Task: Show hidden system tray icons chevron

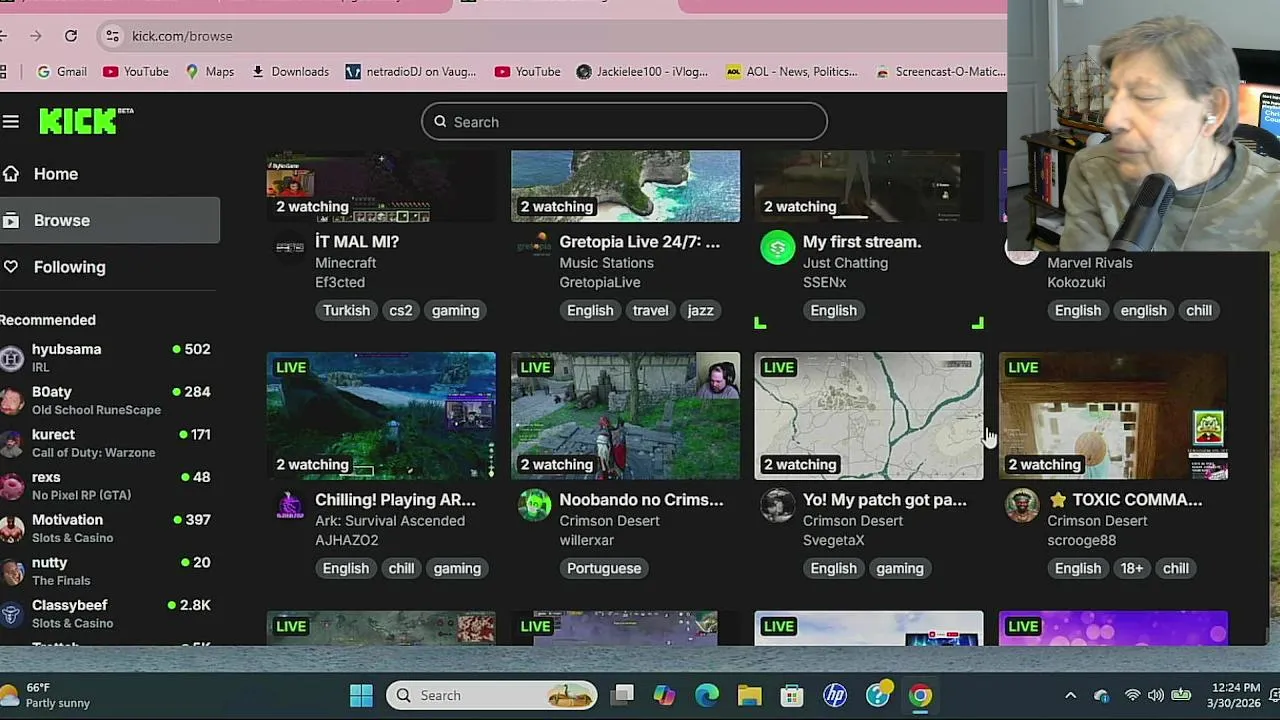Action: pos(1070,695)
